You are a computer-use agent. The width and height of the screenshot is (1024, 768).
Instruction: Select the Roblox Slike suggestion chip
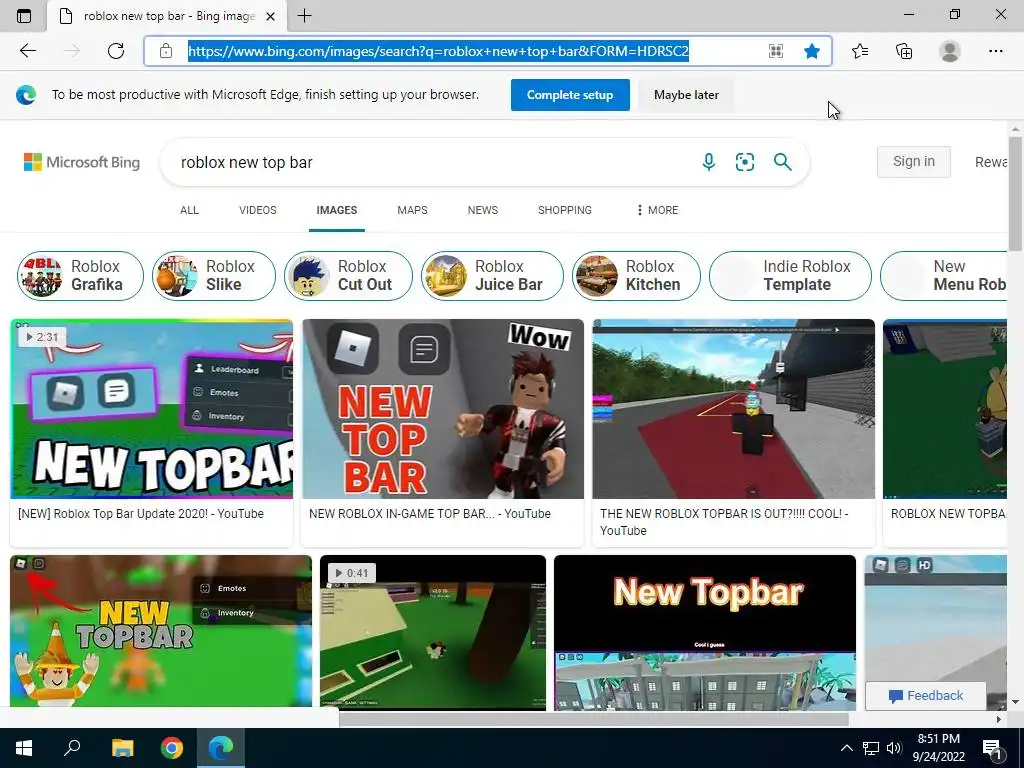[x=214, y=276]
